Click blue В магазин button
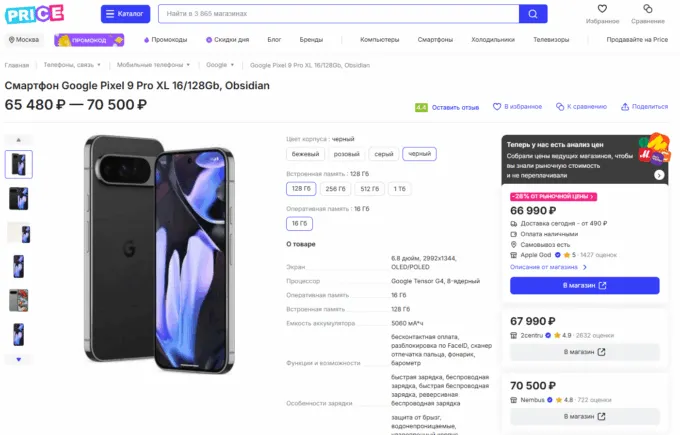The width and height of the screenshot is (680, 435). click(584, 285)
